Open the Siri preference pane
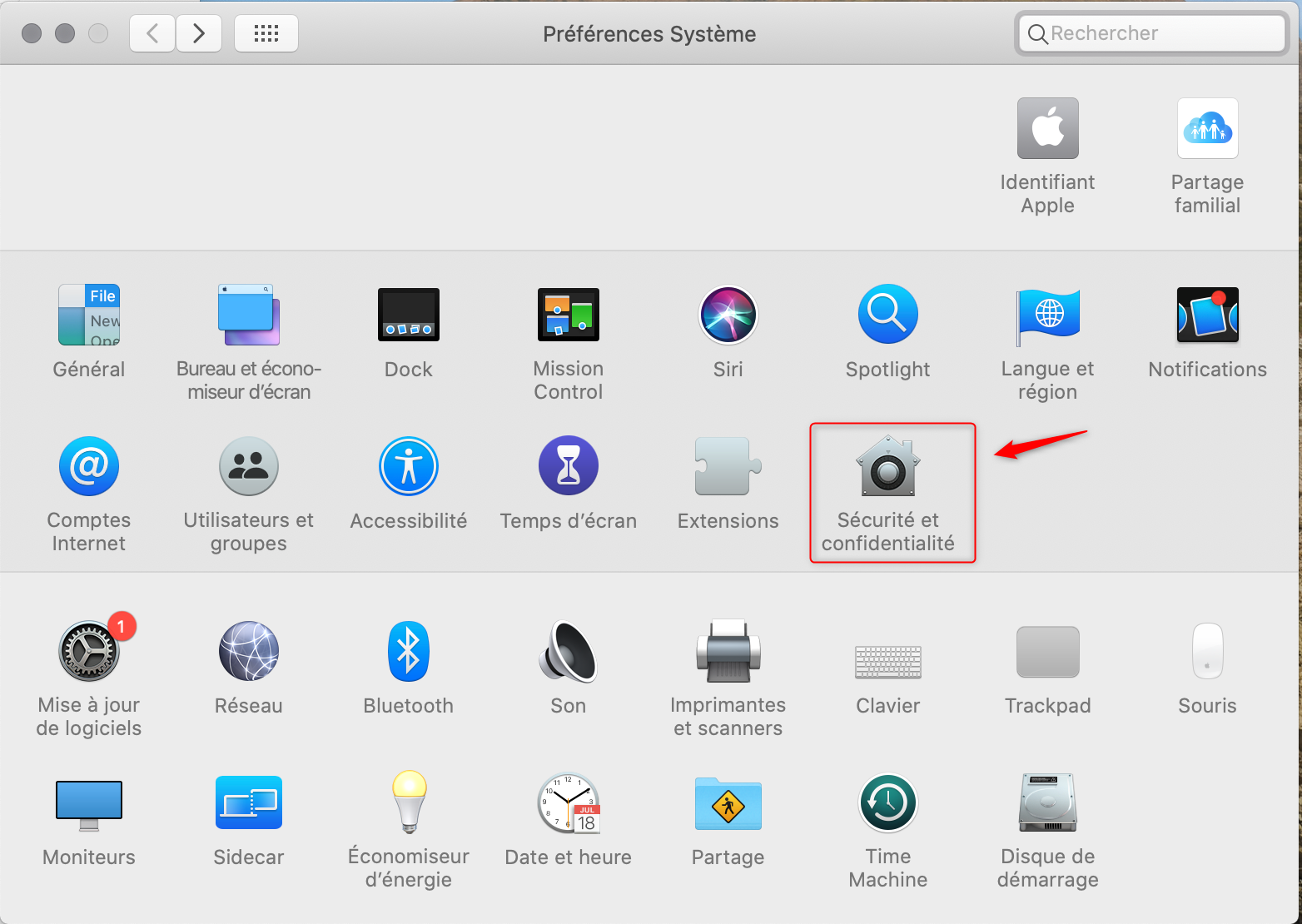Screen dimensions: 1302x924 click(728, 315)
